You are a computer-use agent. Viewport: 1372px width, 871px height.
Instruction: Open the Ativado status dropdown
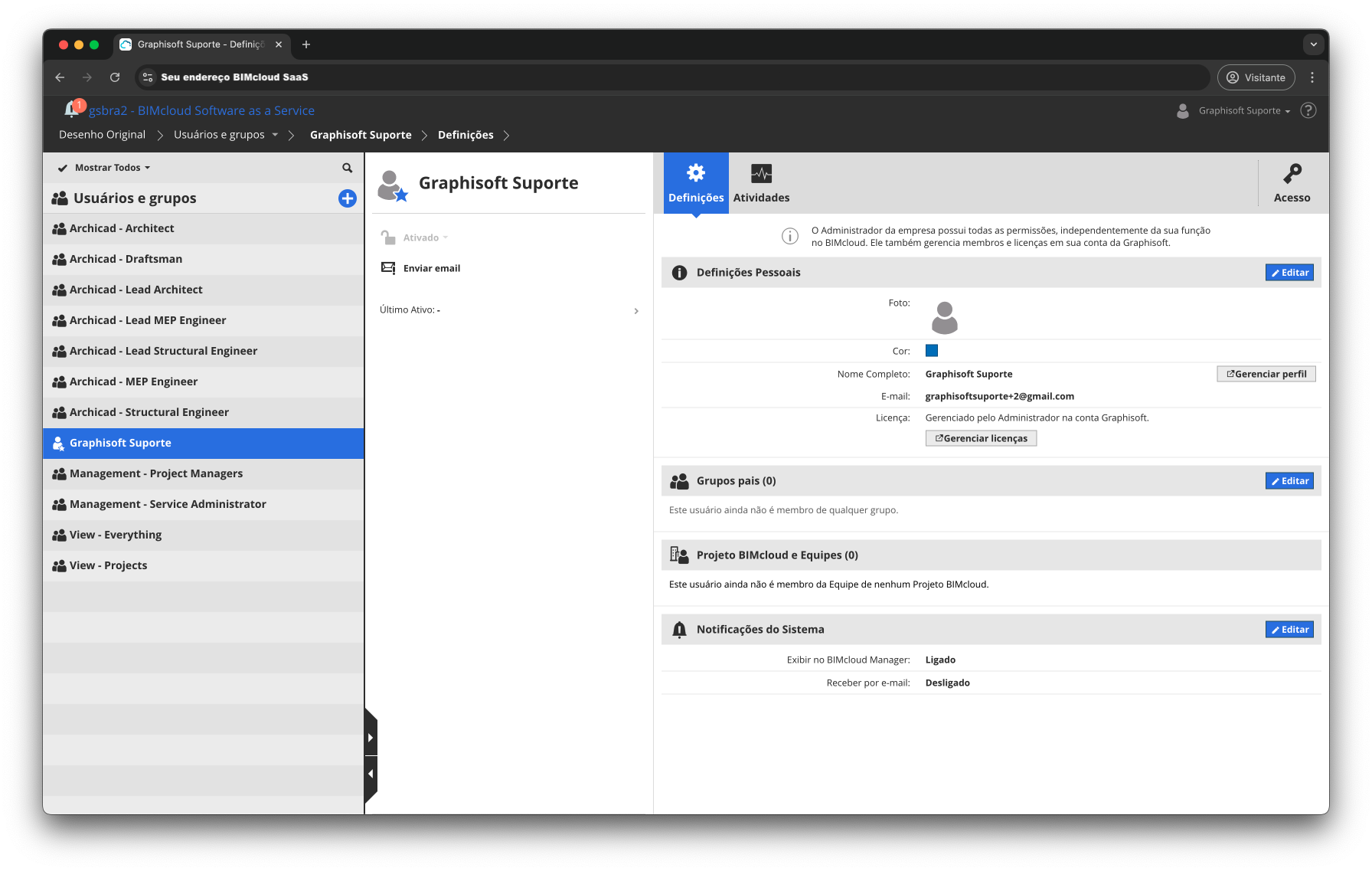coord(426,237)
